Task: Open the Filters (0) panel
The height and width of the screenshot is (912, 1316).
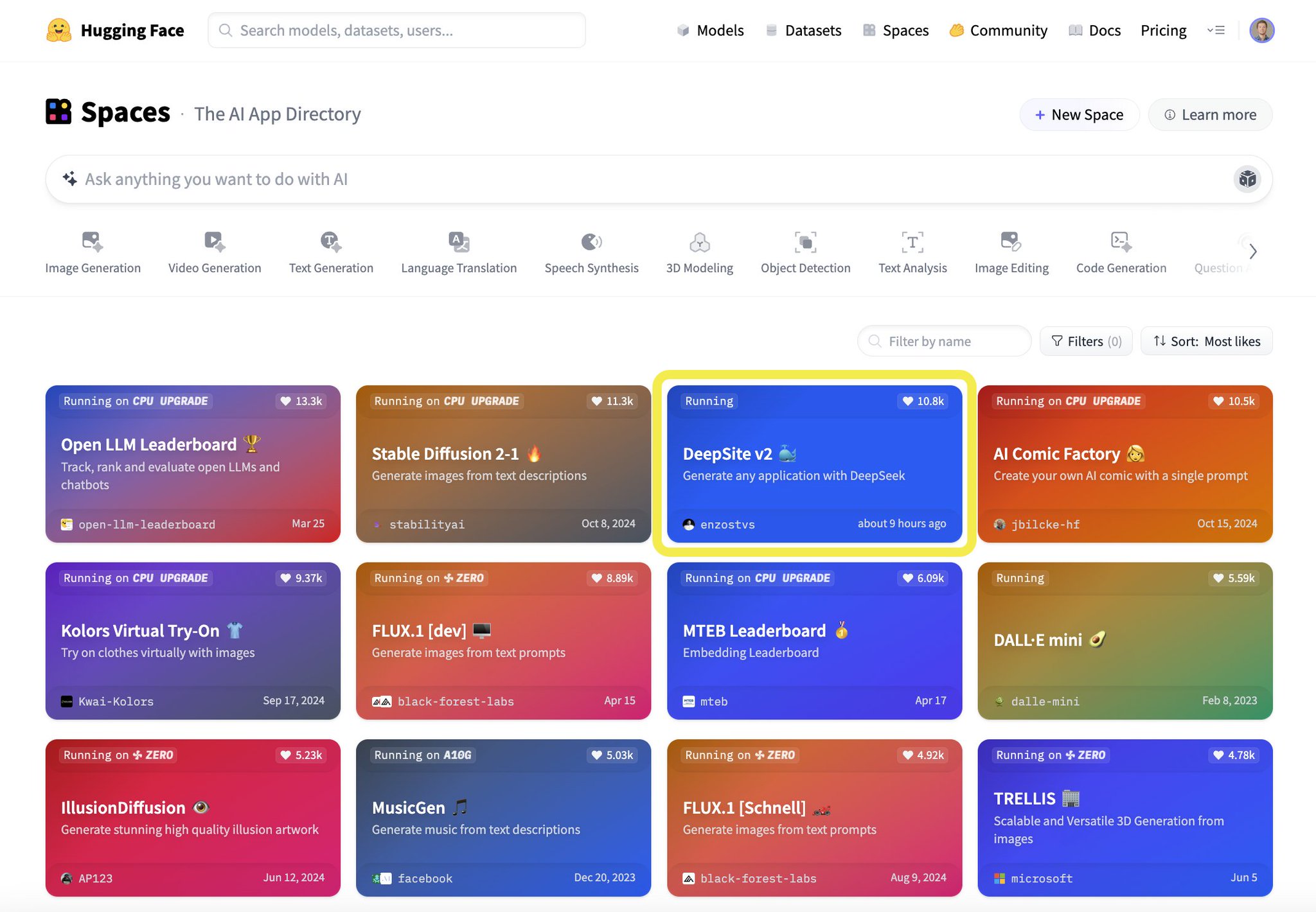Action: (1086, 341)
